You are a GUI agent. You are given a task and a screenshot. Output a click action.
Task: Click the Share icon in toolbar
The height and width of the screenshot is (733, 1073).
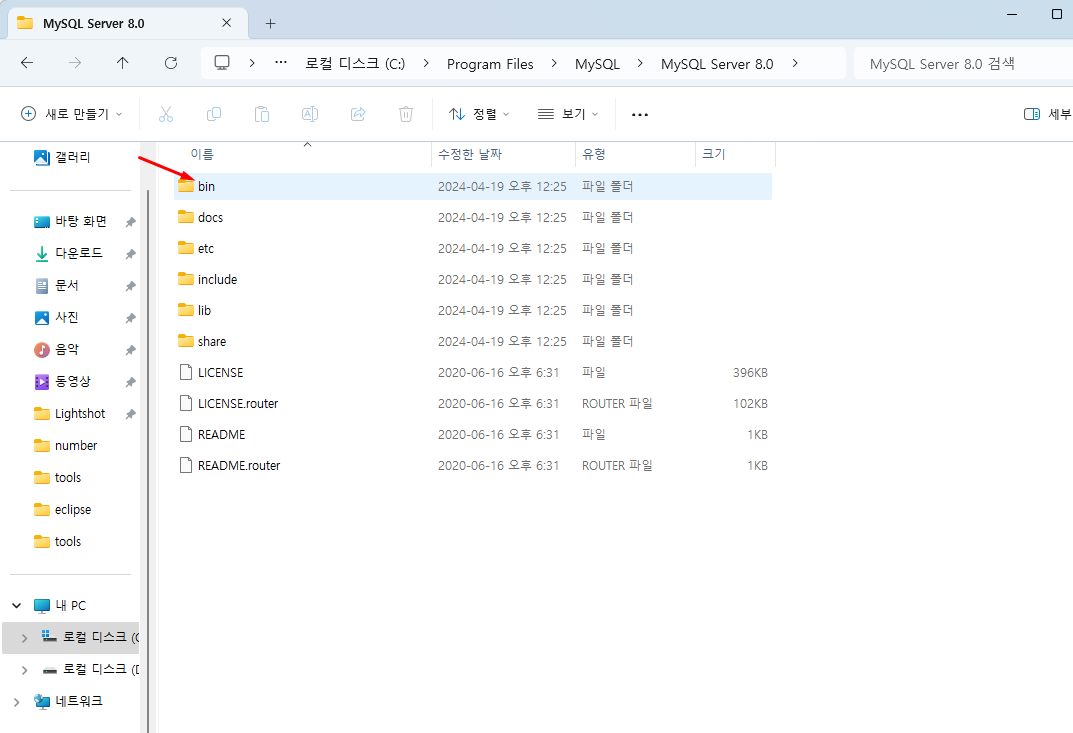pos(358,114)
